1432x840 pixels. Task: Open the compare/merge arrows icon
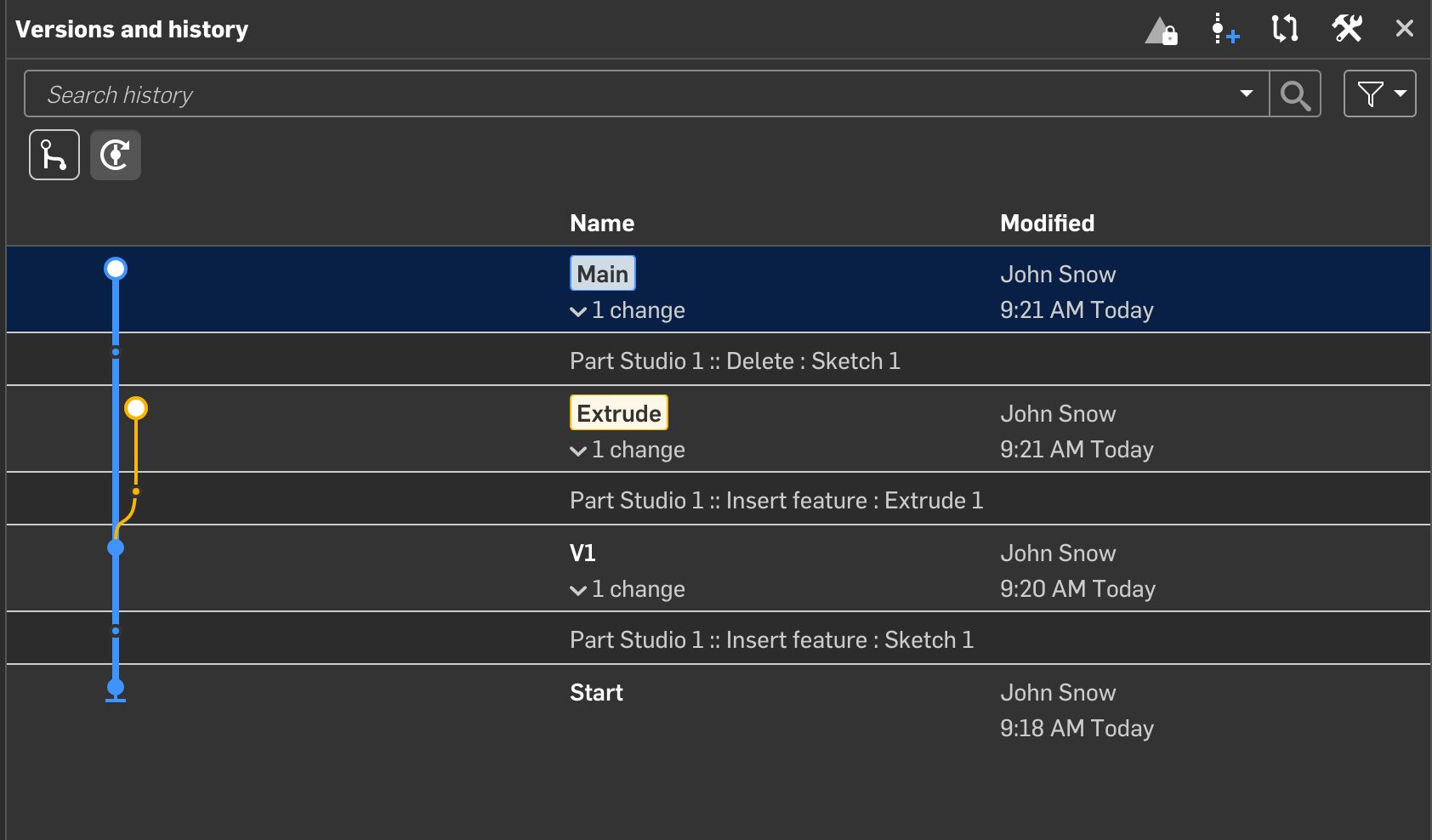coord(1285,29)
